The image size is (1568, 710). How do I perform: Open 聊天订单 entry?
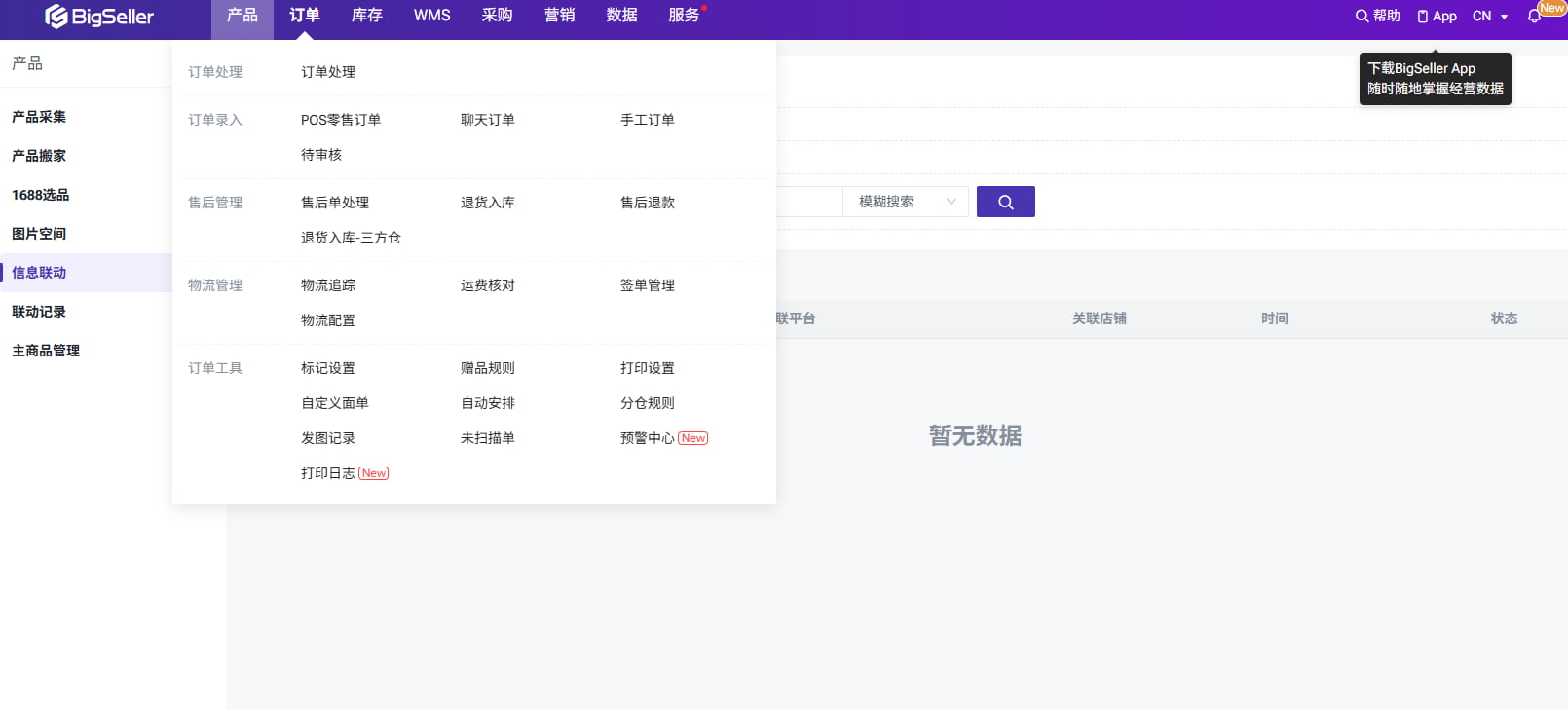pos(488,120)
